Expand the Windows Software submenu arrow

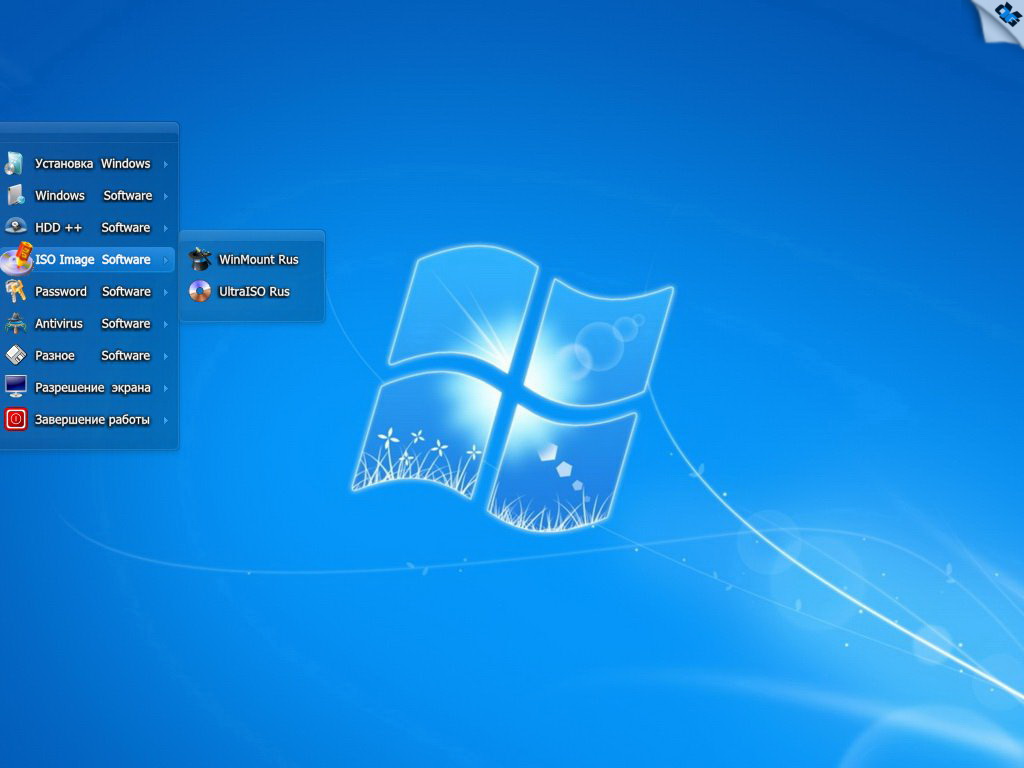click(166, 196)
